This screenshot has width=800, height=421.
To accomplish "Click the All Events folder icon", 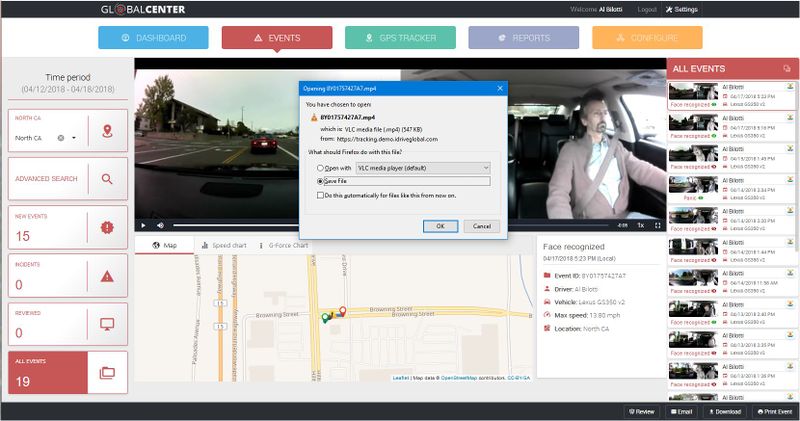I will tap(108, 372).
